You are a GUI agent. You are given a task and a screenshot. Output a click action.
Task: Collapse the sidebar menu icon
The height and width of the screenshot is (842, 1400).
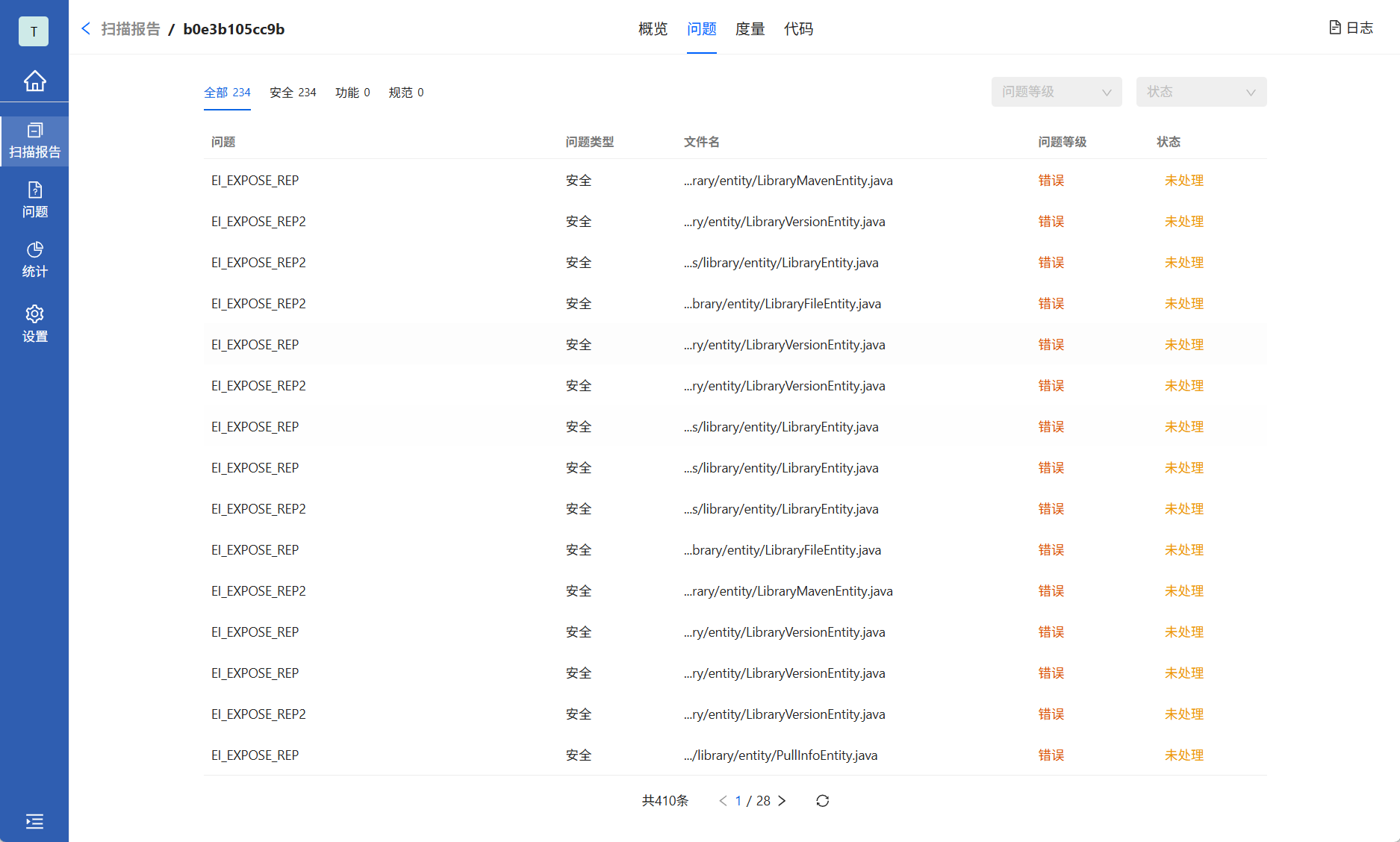click(34, 822)
